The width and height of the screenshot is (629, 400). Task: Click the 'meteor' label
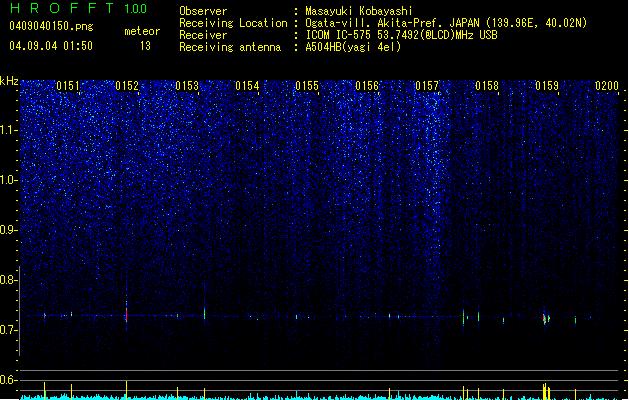pos(142,31)
